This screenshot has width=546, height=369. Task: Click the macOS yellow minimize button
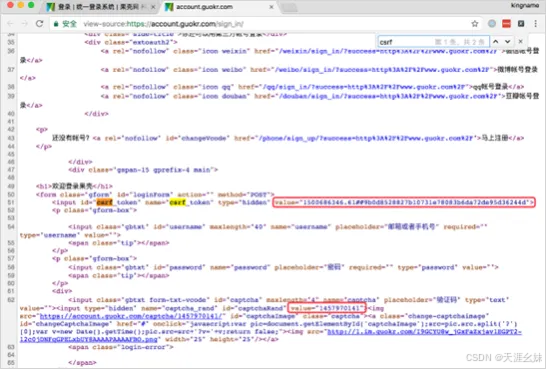pyautogui.click(x=21, y=5)
